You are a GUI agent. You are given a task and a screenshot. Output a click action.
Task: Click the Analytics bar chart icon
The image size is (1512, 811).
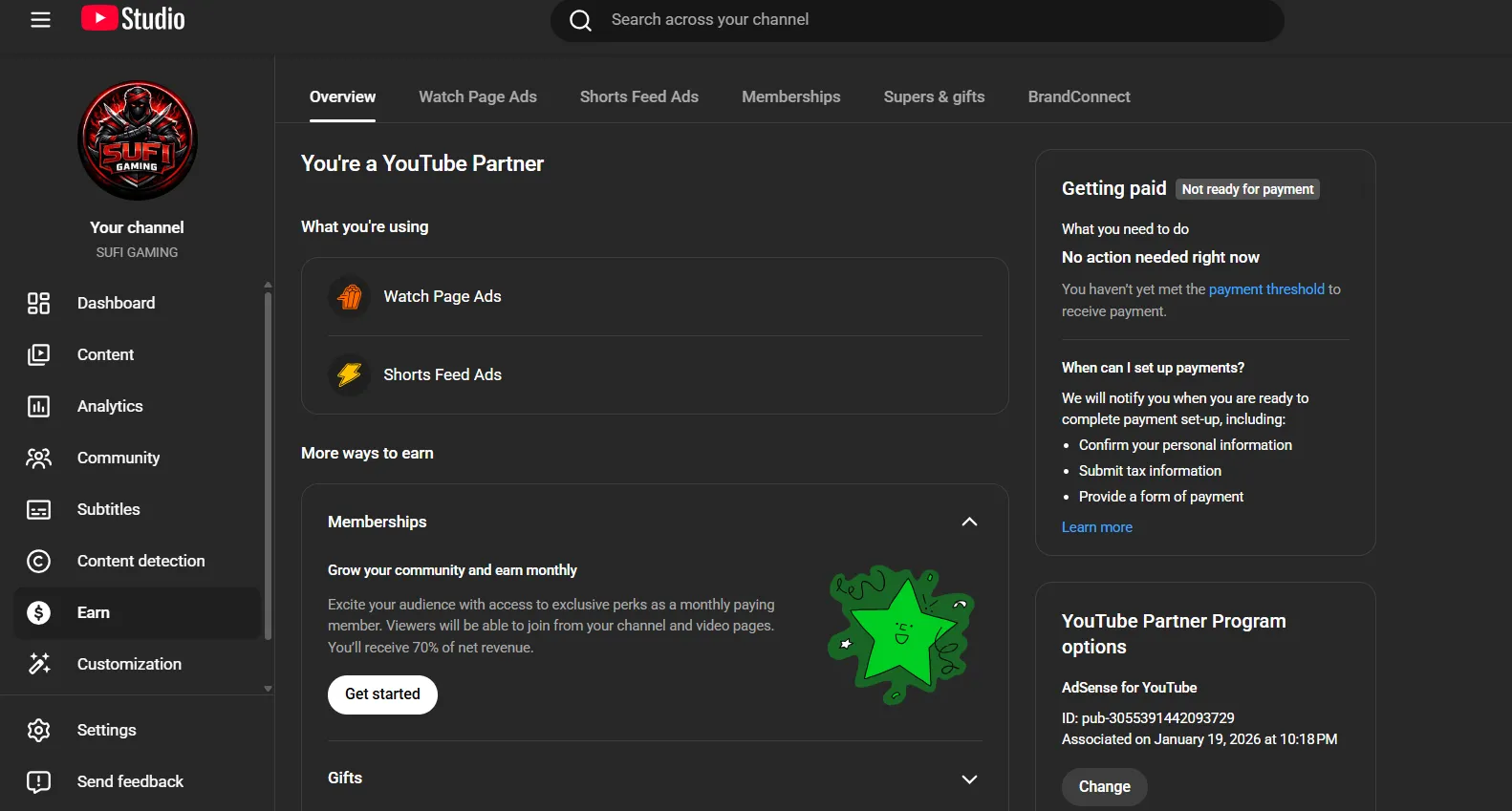(x=38, y=406)
